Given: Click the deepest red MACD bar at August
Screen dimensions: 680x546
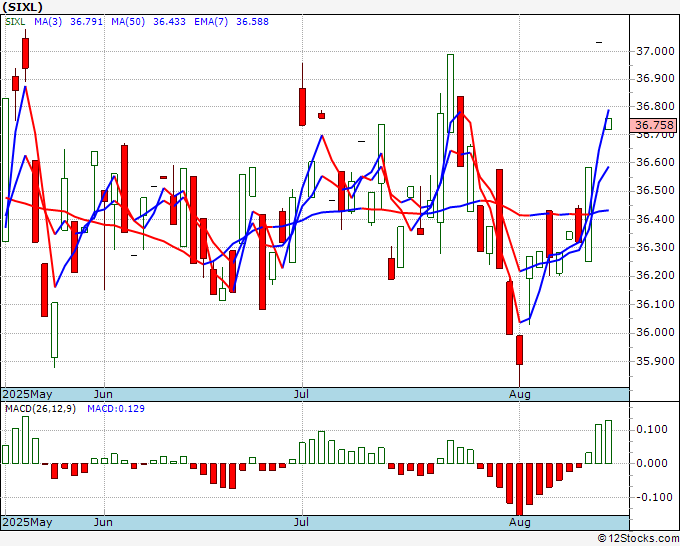Looking at the screenshot, I should click(x=519, y=489).
